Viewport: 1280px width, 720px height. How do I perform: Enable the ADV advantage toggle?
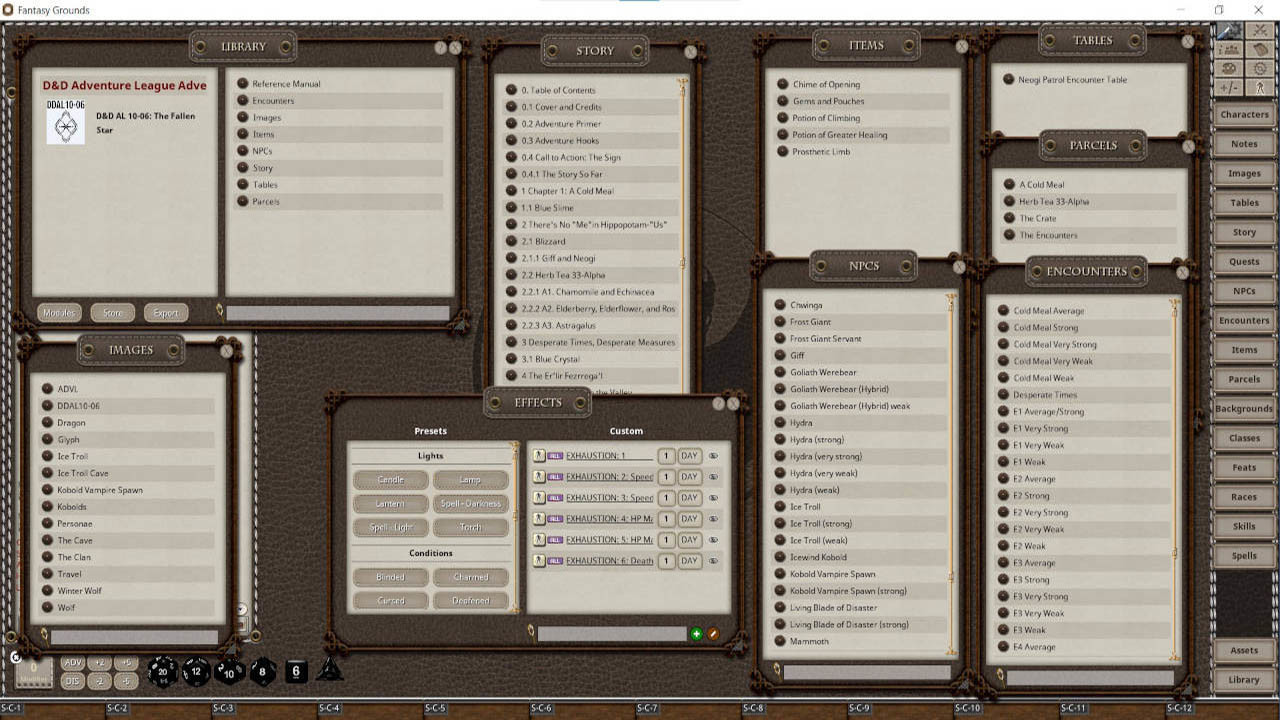point(73,661)
